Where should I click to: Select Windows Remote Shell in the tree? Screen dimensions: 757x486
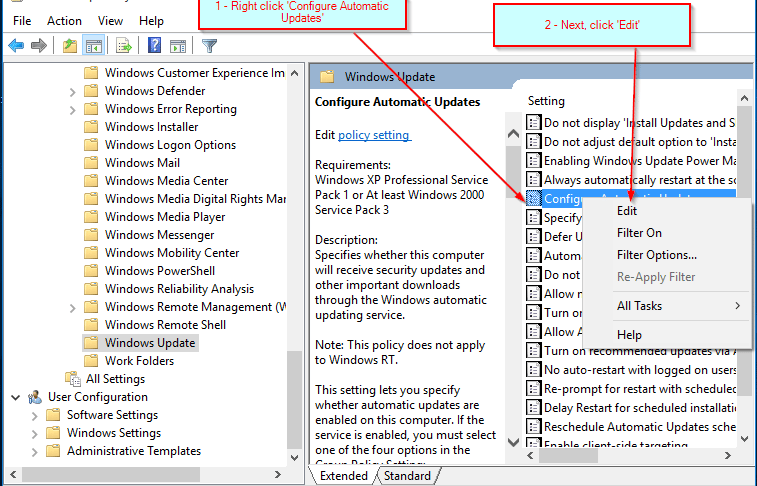pyautogui.click(x=165, y=325)
